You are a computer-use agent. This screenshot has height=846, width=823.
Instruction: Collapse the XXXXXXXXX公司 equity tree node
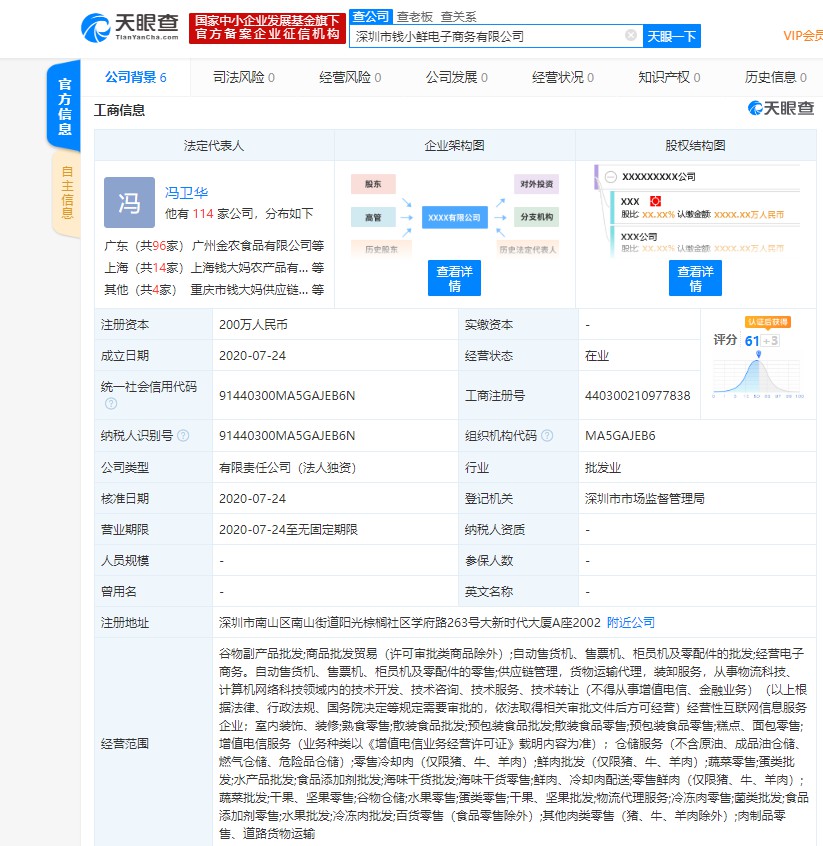pyautogui.click(x=609, y=177)
